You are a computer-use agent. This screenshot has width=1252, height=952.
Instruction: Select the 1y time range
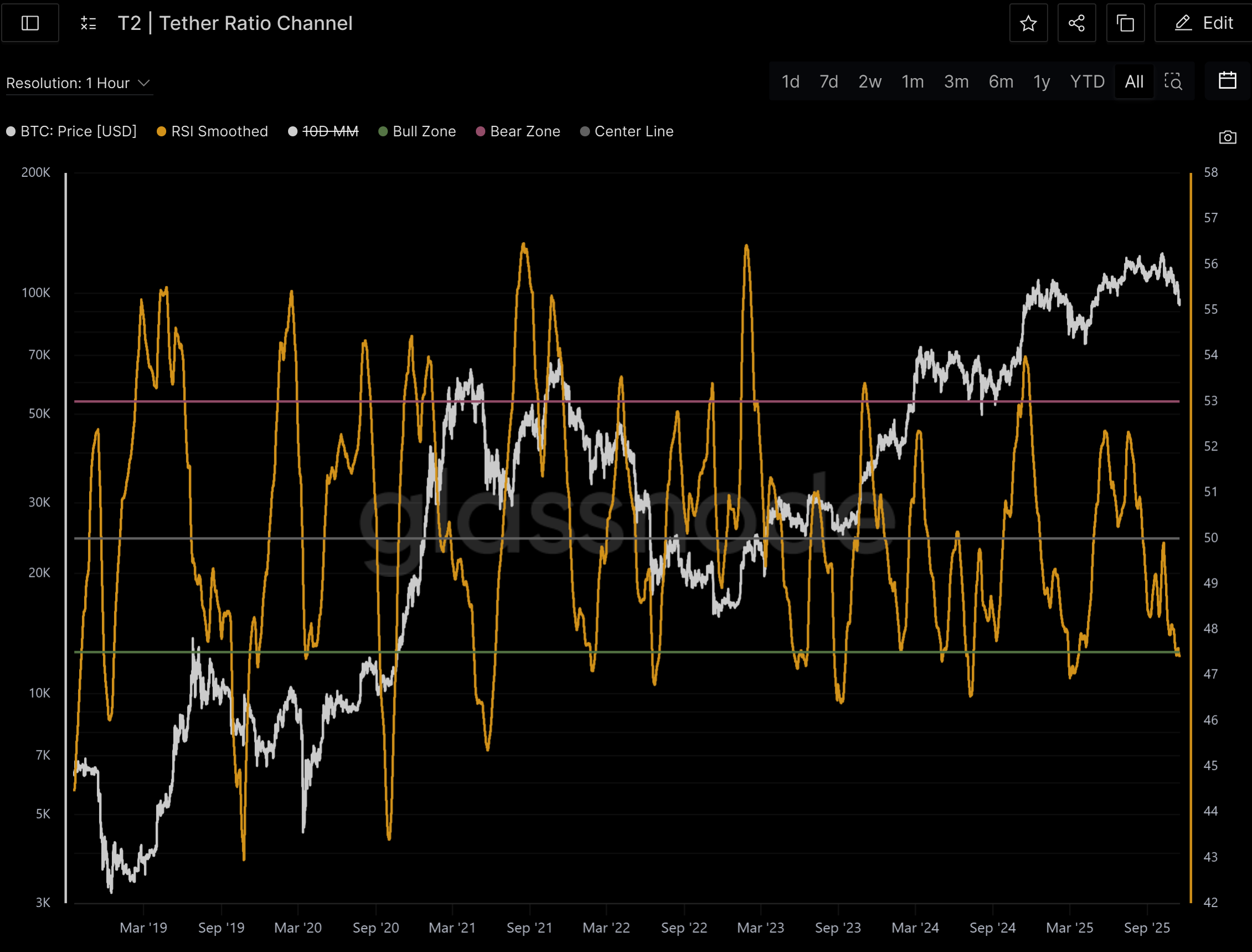pyautogui.click(x=1041, y=81)
